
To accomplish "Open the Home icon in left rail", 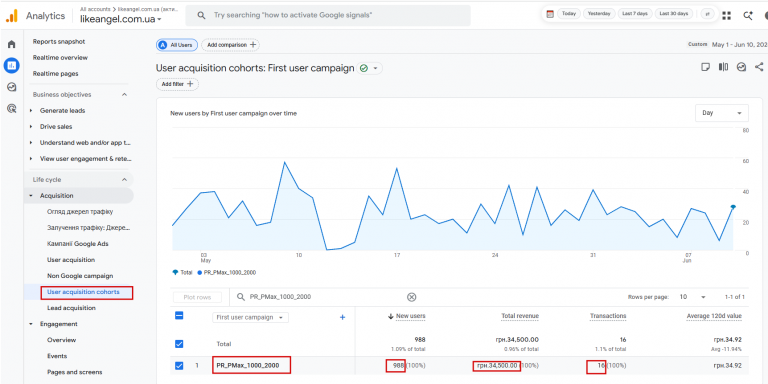I will [x=12, y=44].
